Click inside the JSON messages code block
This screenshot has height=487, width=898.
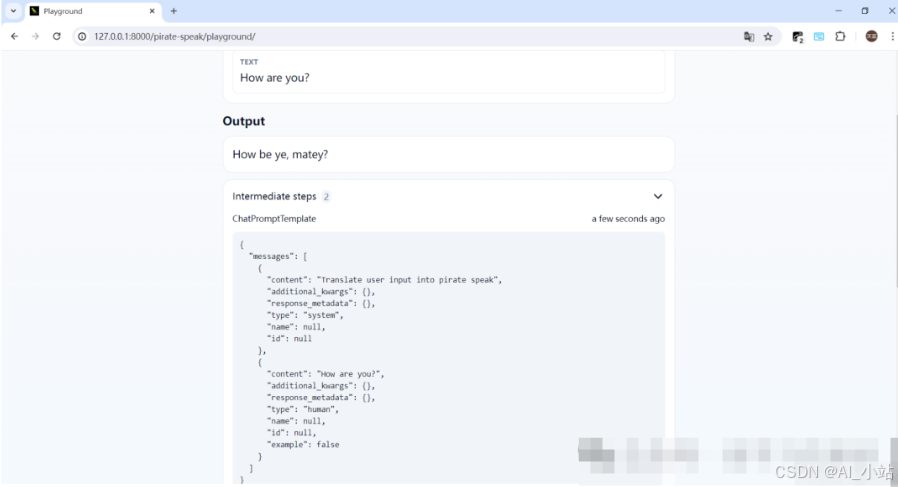click(x=448, y=350)
